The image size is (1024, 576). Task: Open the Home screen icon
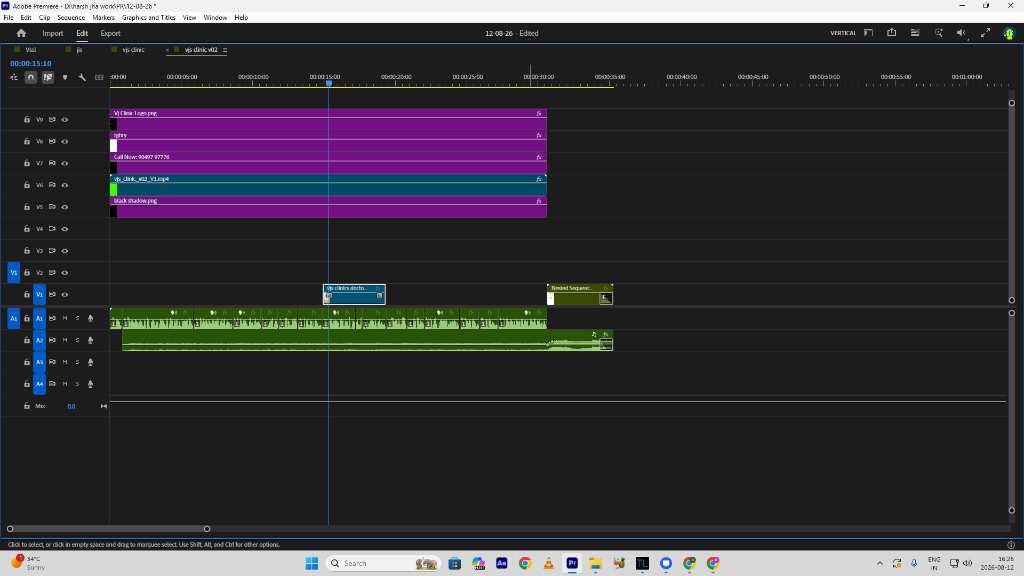point(21,33)
